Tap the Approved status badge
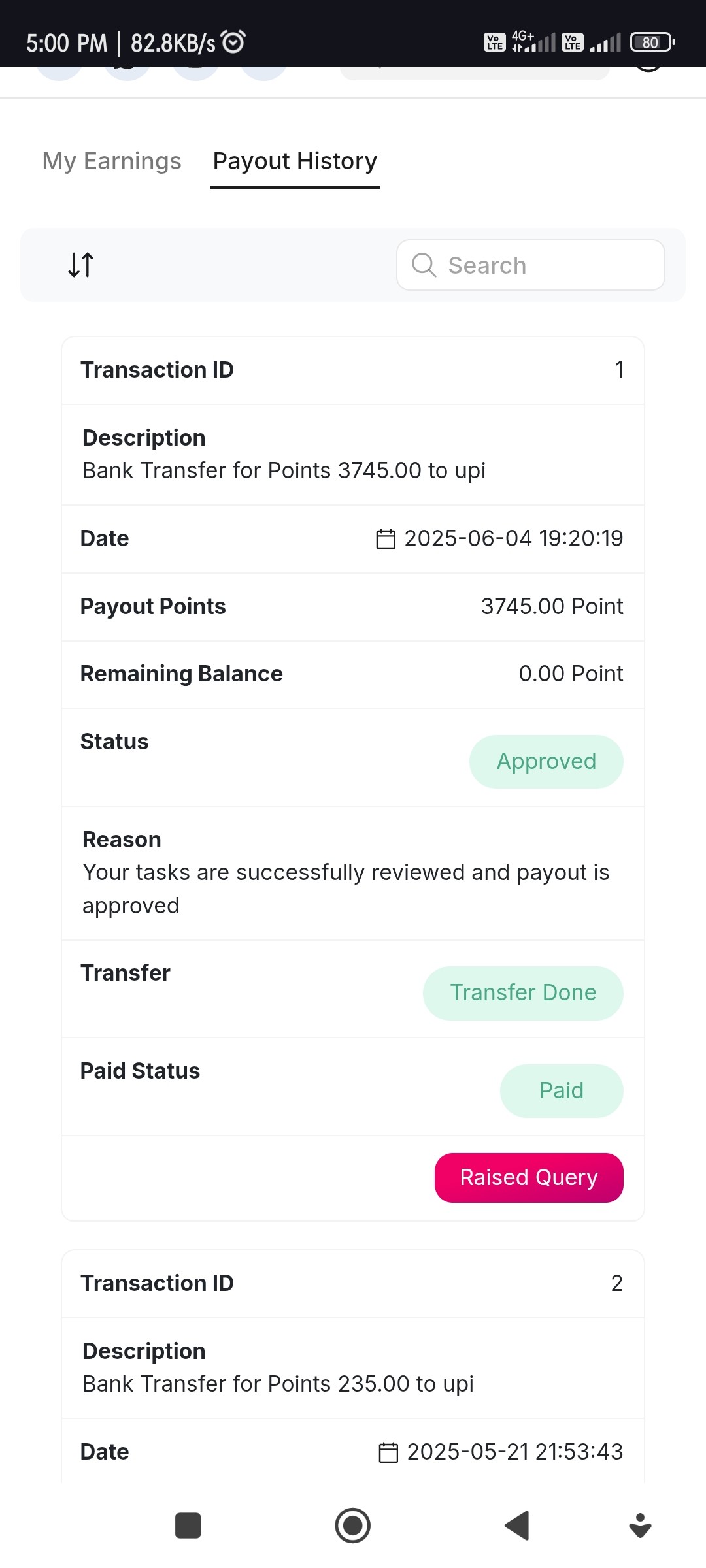Screen dimensions: 706x1568 pyautogui.click(x=546, y=761)
